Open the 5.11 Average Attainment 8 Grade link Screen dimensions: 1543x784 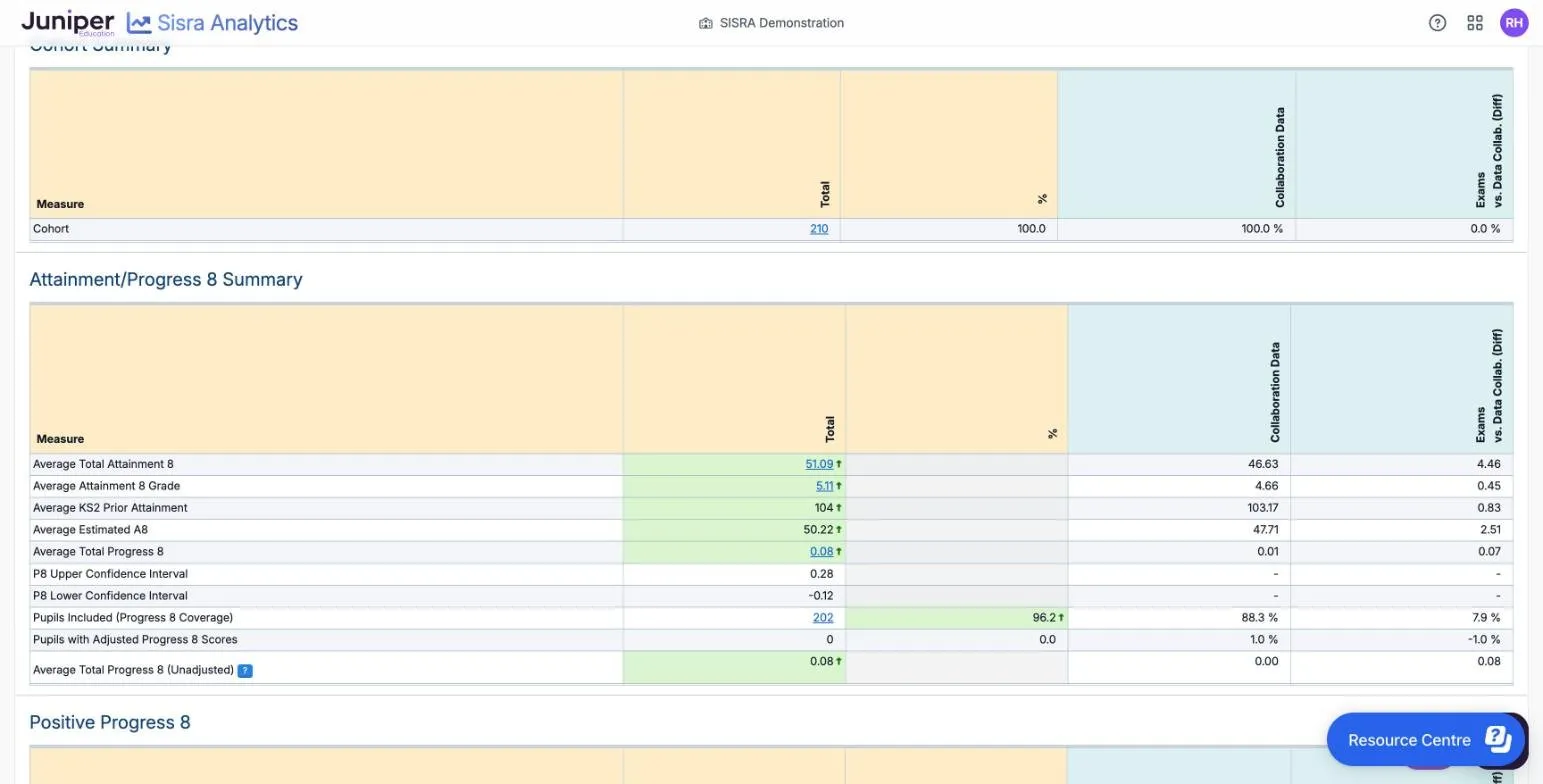coord(824,486)
